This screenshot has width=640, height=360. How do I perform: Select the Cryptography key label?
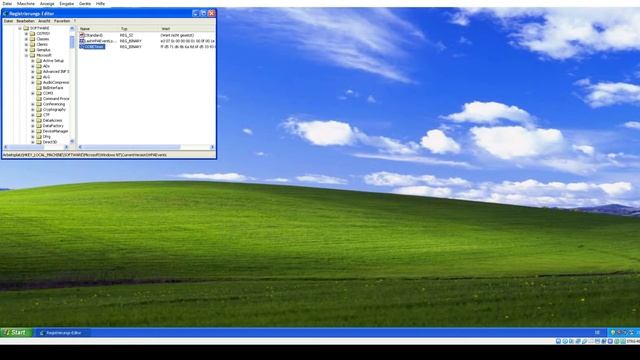pyautogui.click(x=54, y=110)
